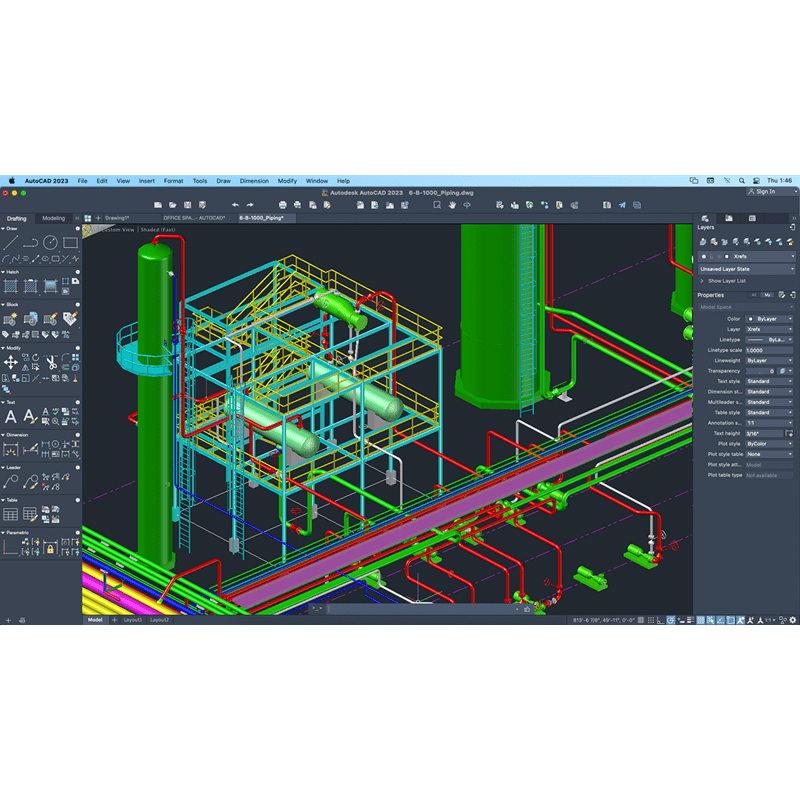Click the Linetype scale input field
Viewport: 800px width, 800px height.
769,350
